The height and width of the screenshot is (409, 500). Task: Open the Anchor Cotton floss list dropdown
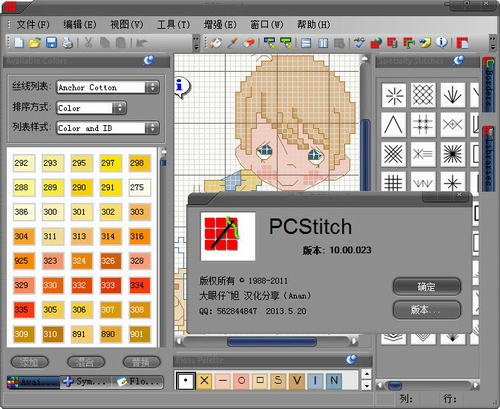108,87
